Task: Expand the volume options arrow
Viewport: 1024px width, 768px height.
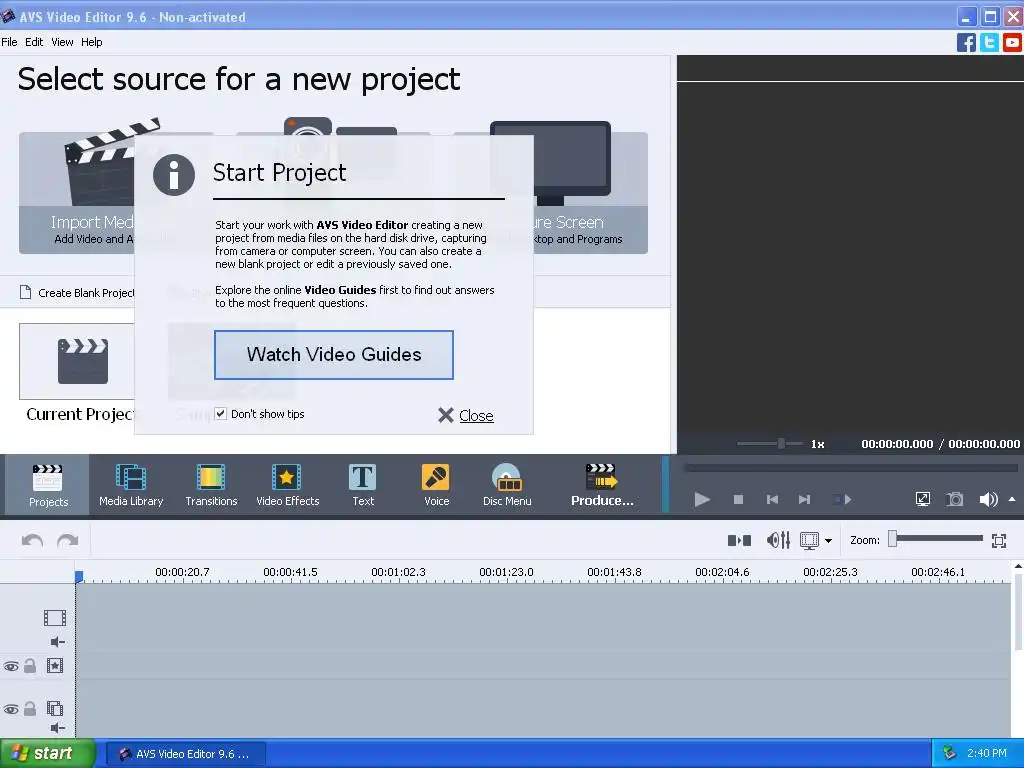Action: pyautogui.click(x=1012, y=500)
